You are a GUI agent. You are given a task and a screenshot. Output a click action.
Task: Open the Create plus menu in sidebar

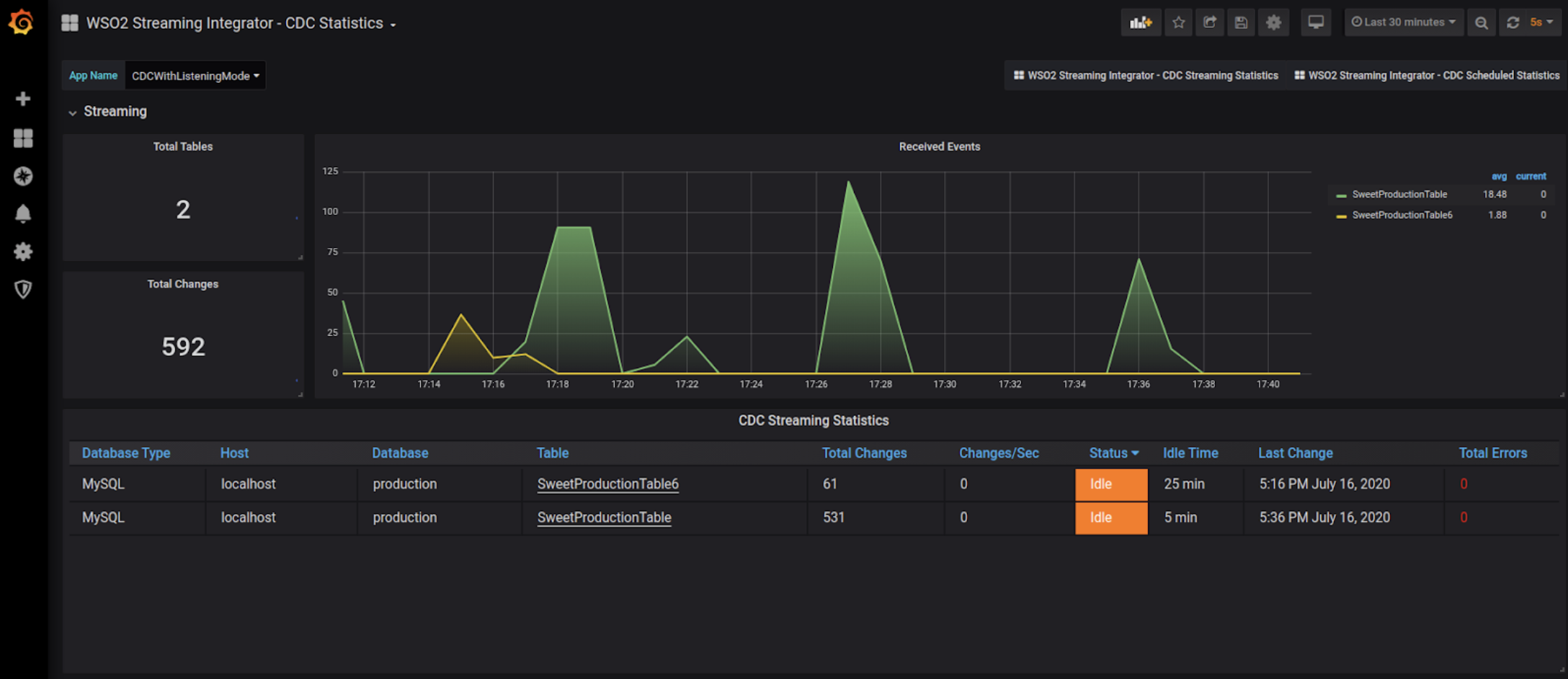[23, 99]
